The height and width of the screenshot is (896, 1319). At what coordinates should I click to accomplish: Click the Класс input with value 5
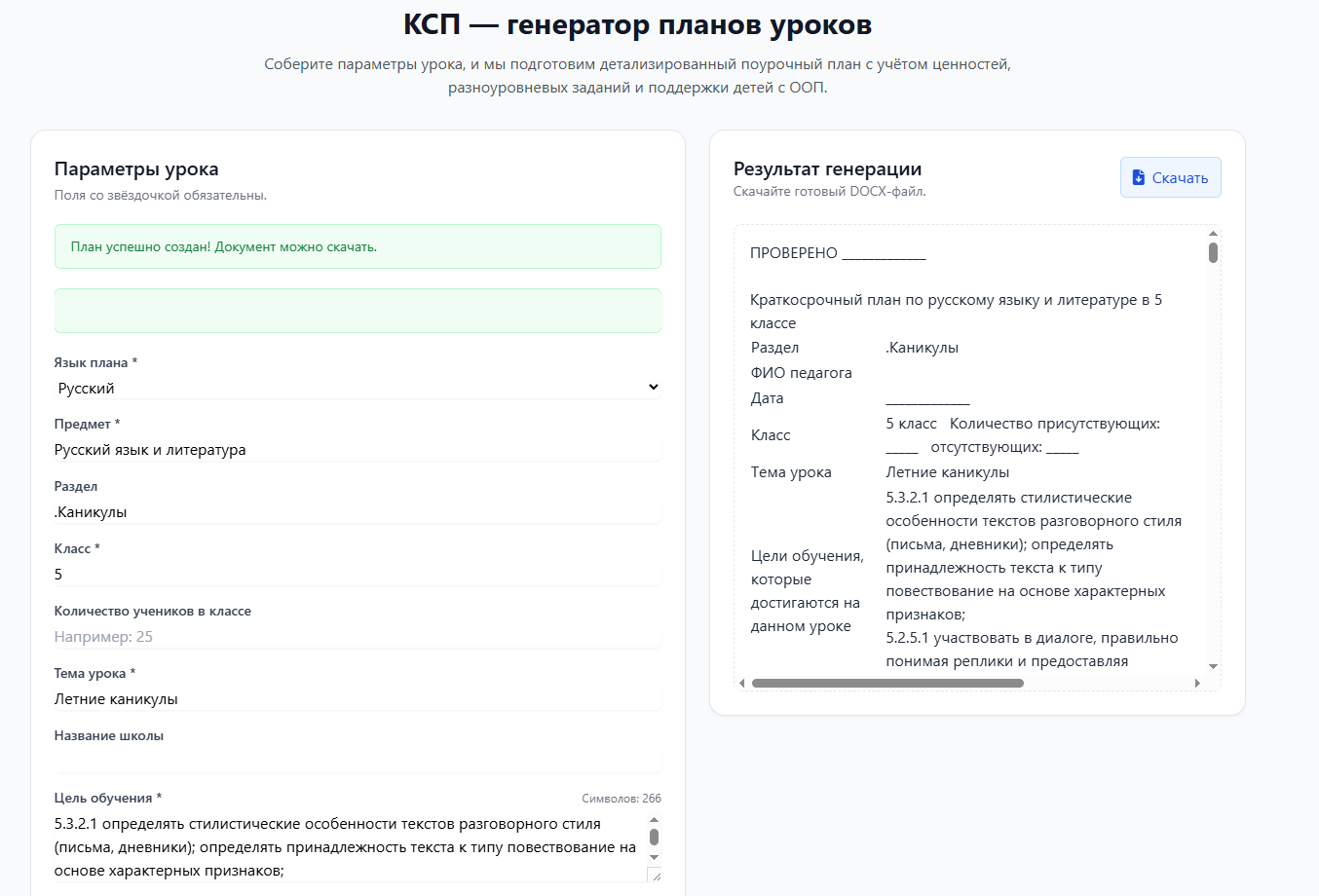coord(358,575)
